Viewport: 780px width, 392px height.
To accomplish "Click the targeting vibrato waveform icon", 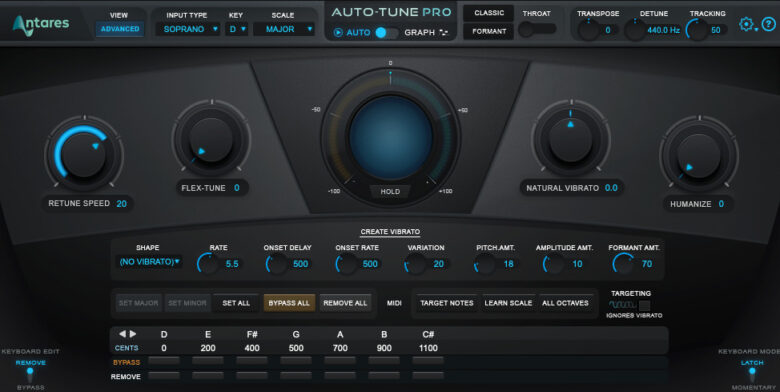I will 622,304.
